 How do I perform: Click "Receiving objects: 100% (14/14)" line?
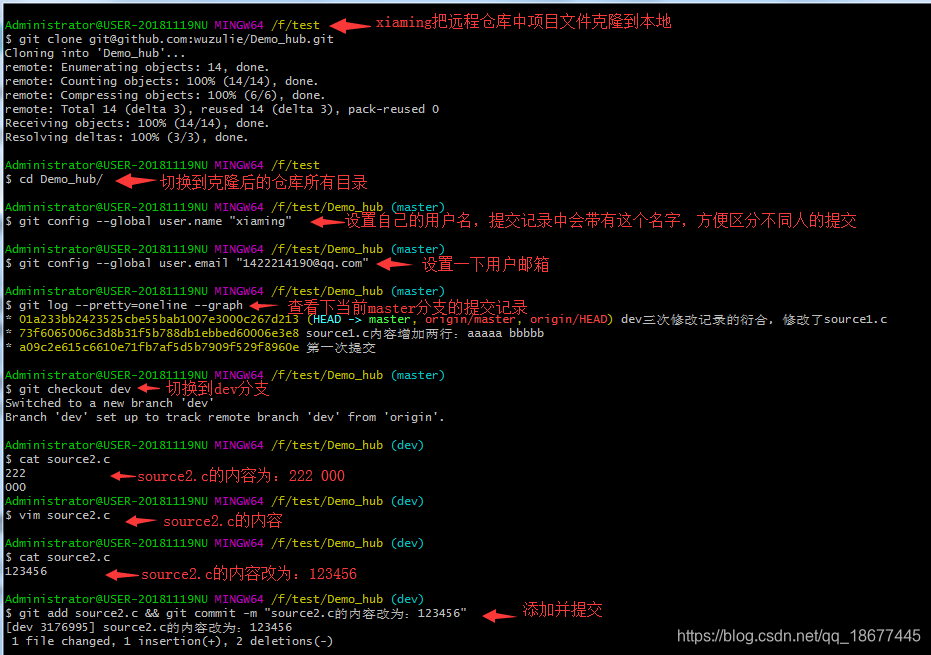[x=137, y=123]
